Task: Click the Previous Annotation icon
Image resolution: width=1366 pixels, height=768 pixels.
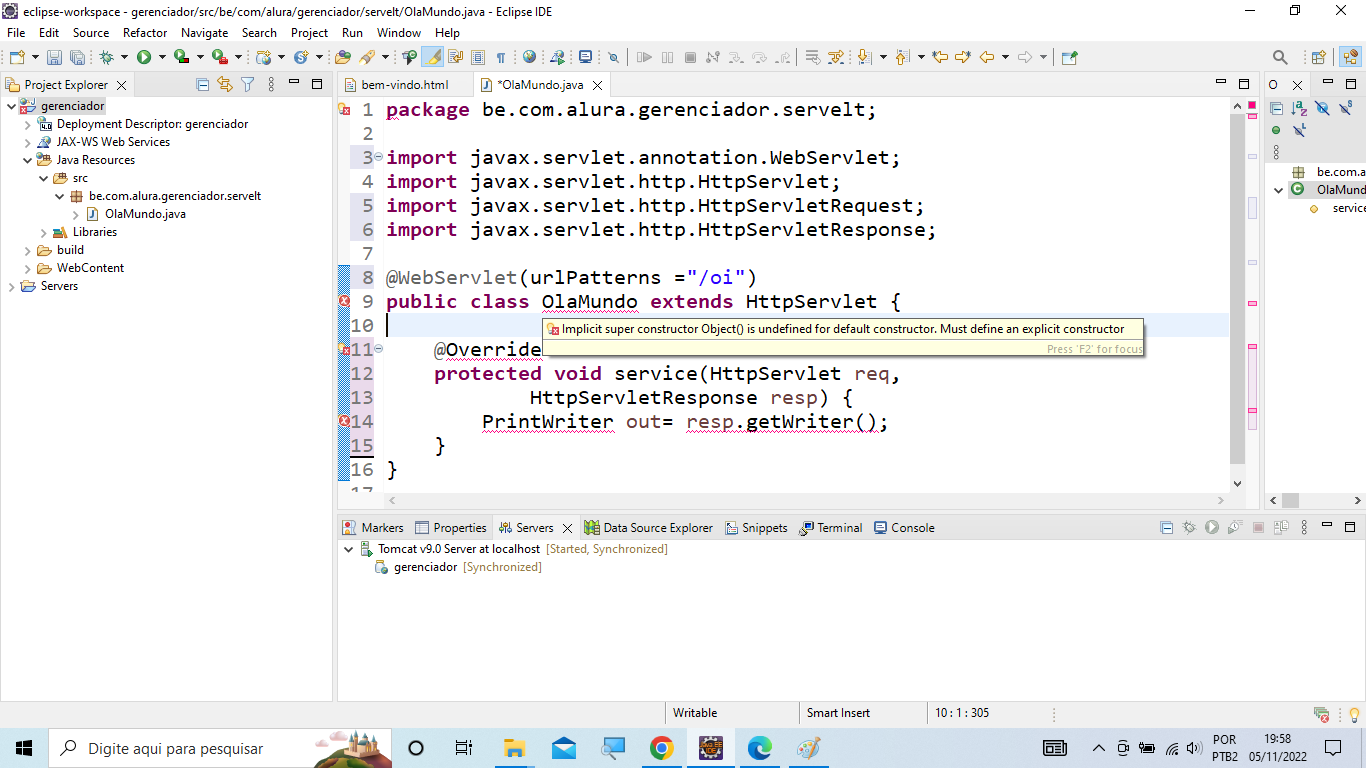Action: point(902,58)
